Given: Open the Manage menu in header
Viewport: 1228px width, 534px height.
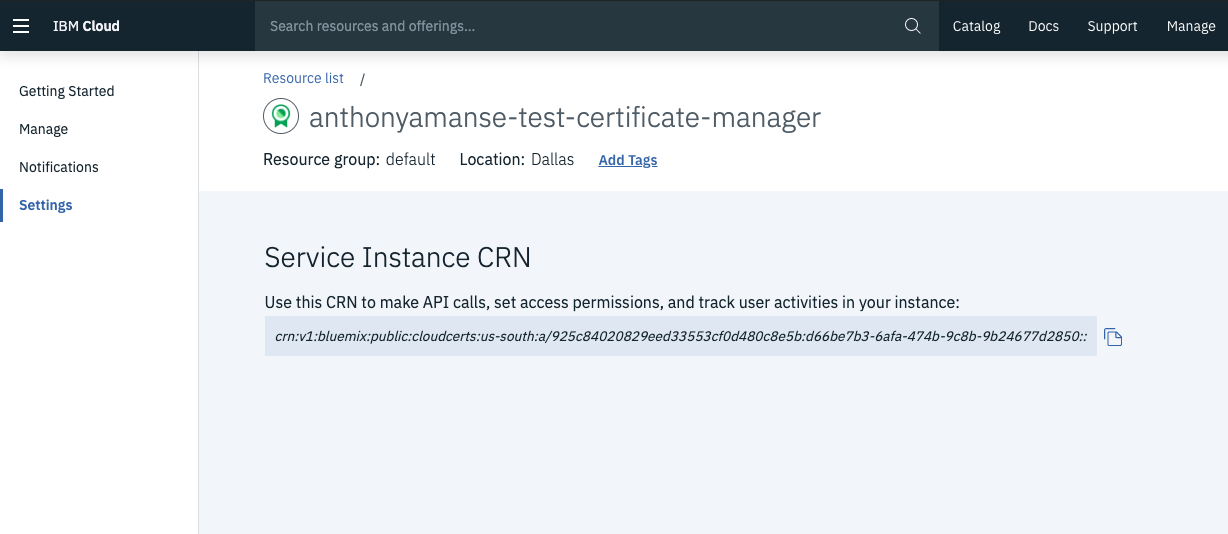Looking at the screenshot, I should coord(1190,26).
